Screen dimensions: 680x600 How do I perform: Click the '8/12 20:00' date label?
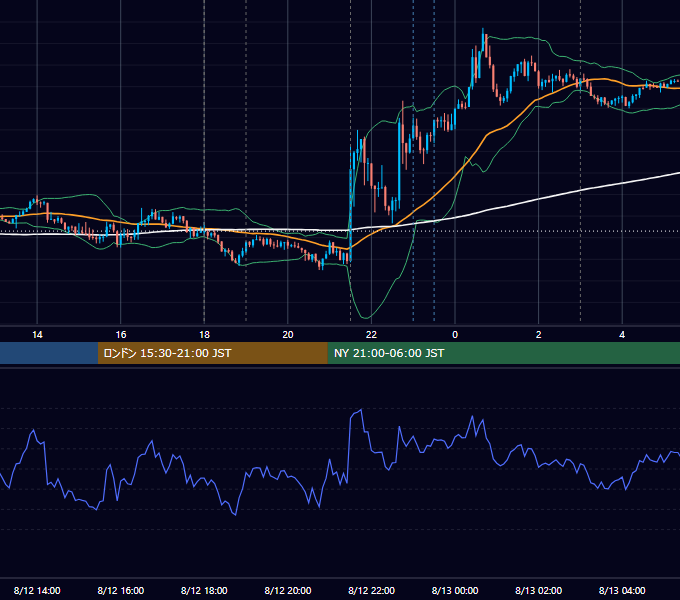click(x=288, y=590)
